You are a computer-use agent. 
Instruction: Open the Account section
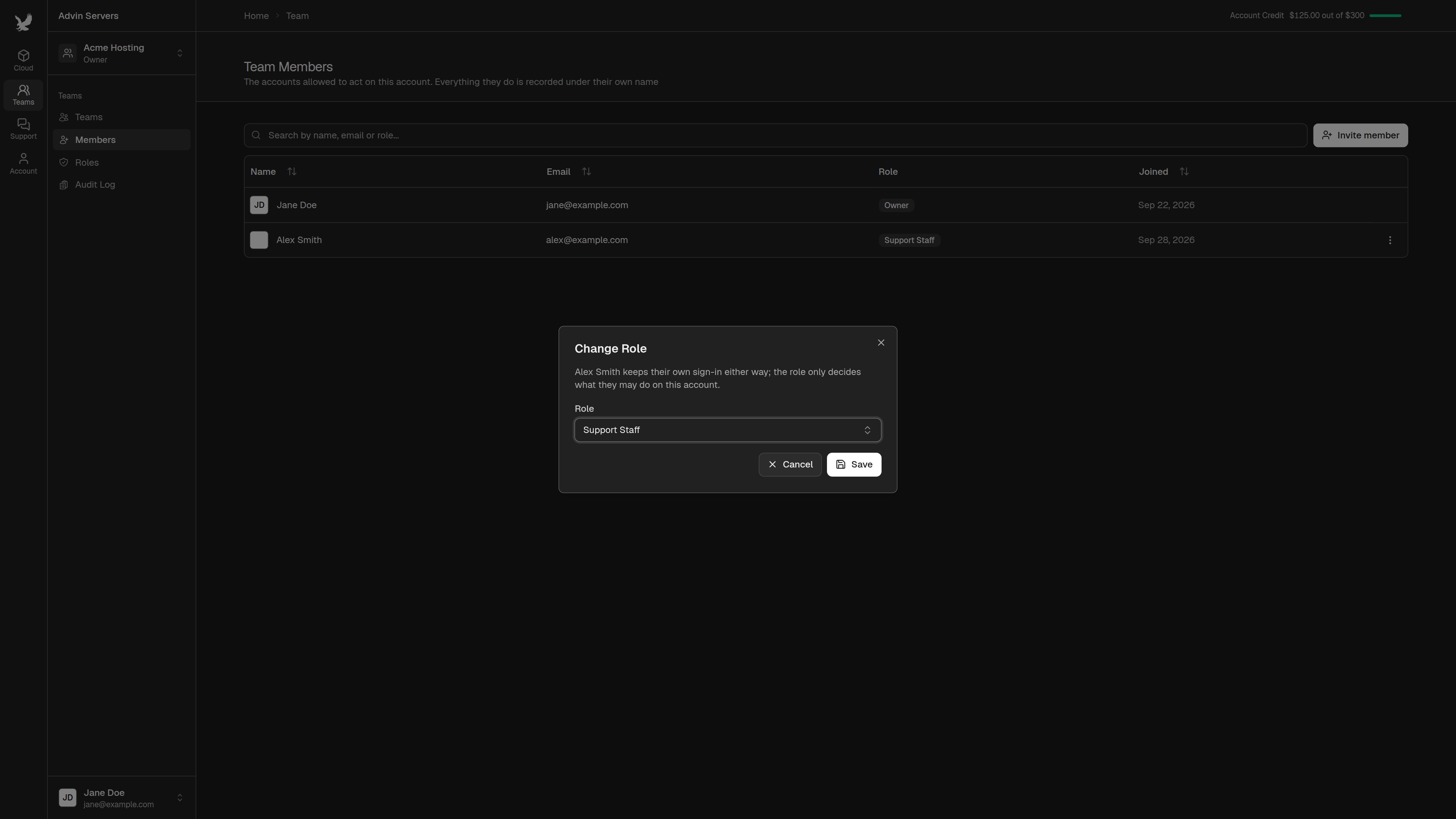click(x=23, y=164)
